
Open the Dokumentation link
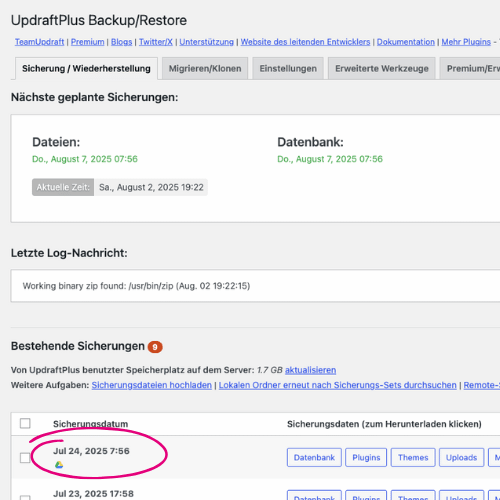click(x=406, y=42)
